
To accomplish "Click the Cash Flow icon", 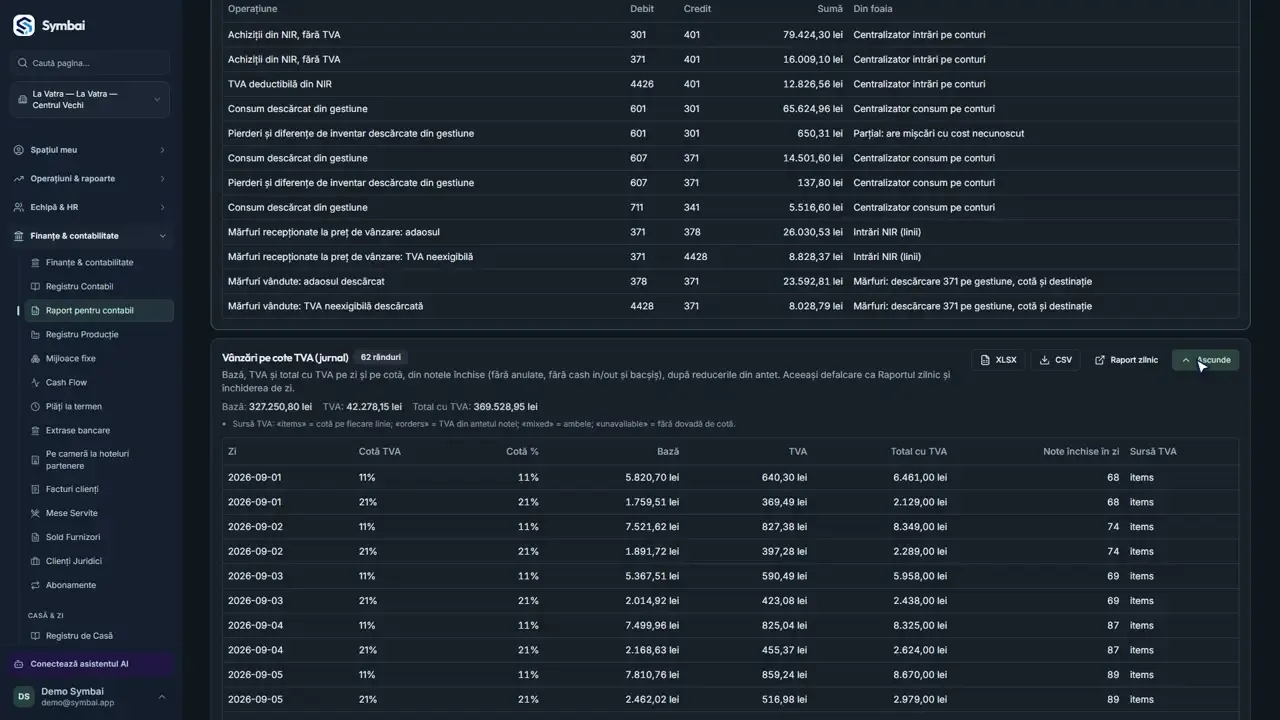I will (36, 383).
